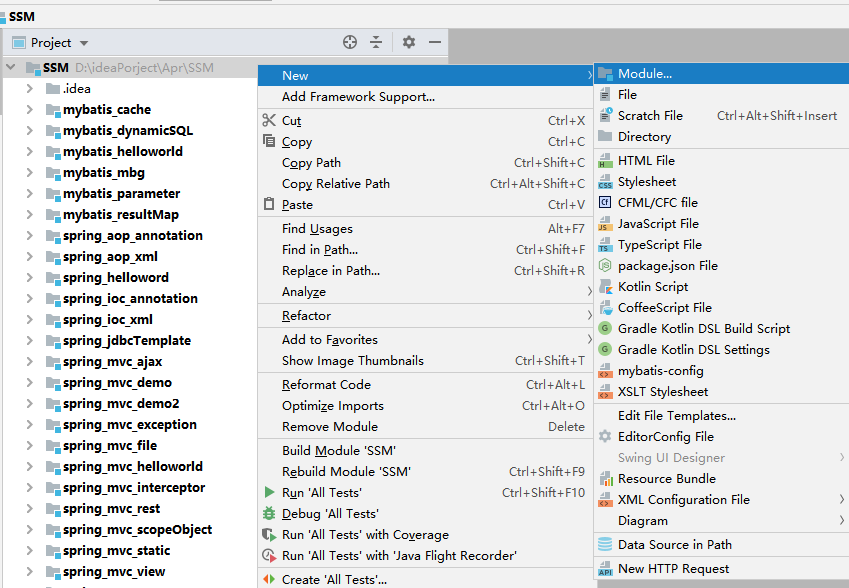The height and width of the screenshot is (588, 849).
Task: Select Reformat Code menu entry
Action: point(426,384)
